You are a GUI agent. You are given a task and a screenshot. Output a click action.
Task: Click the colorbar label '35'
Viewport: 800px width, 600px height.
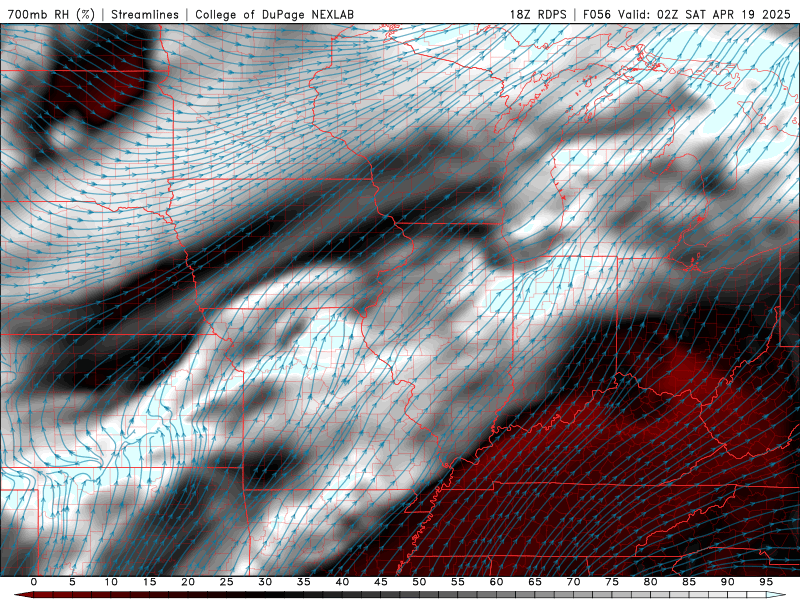(304, 582)
